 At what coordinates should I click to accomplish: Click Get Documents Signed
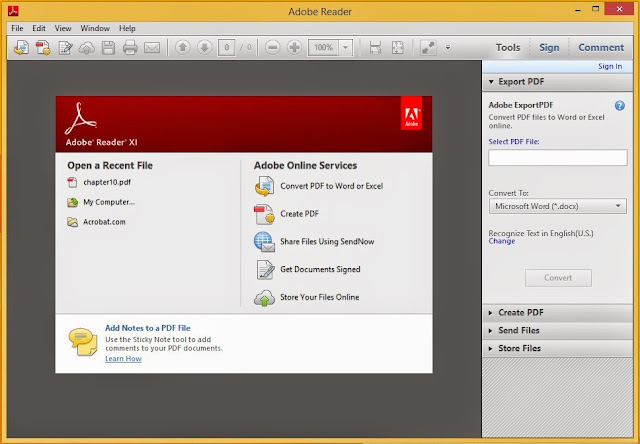[320, 269]
